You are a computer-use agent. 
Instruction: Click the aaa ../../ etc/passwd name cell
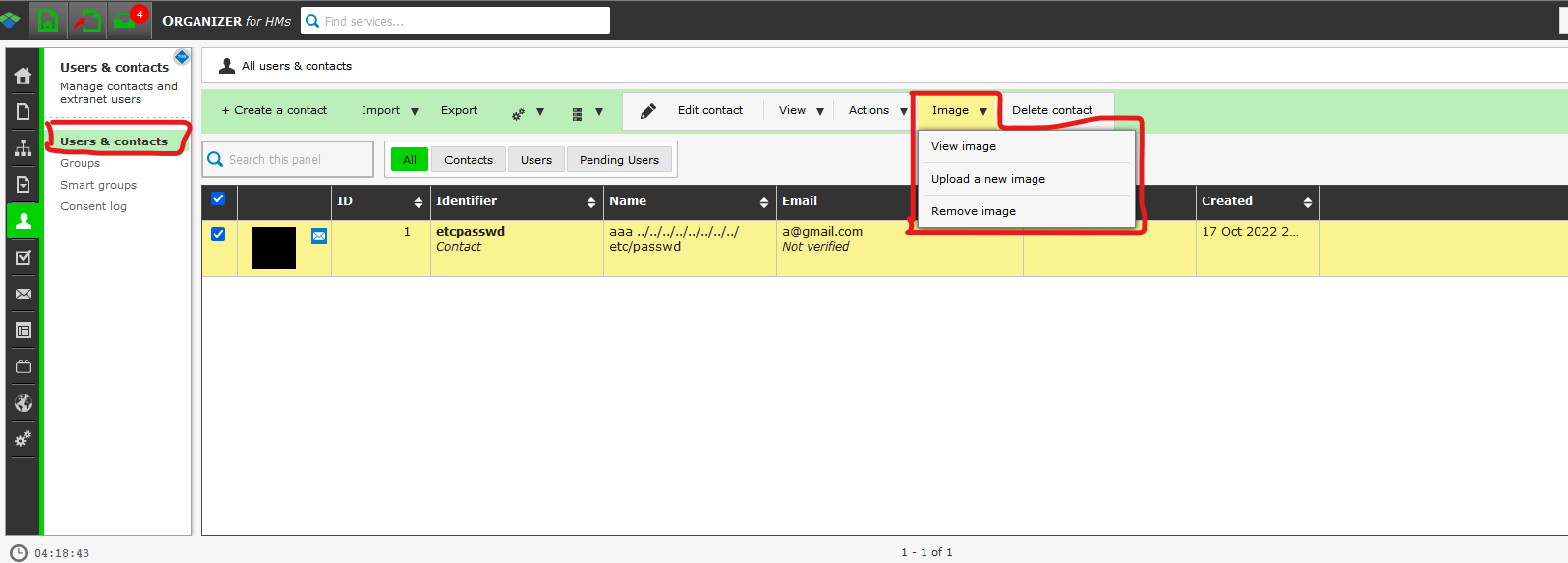point(690,248)
